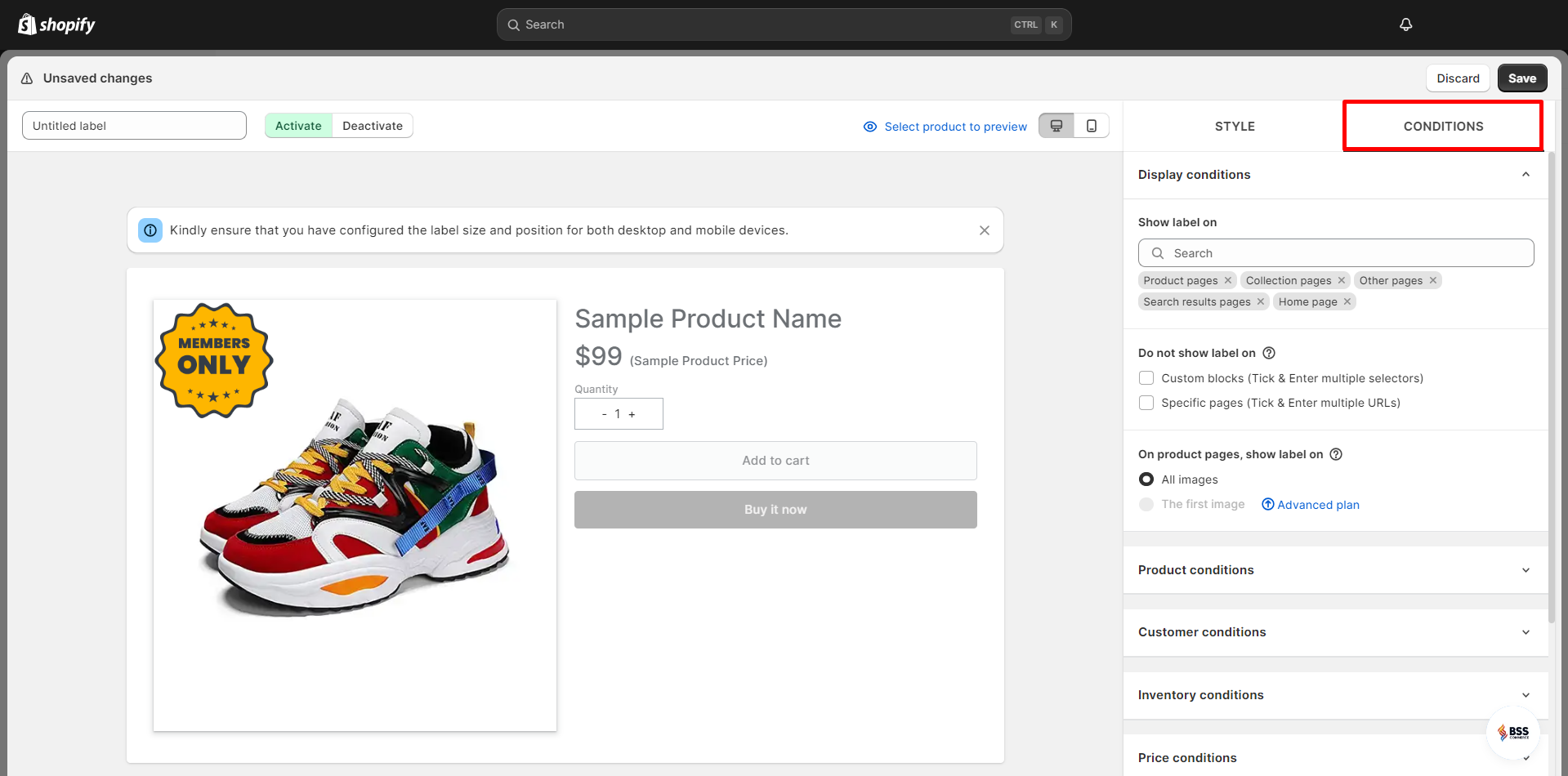Switch preview to mobile view
1568x776 pixels.
click(1091, 125)
